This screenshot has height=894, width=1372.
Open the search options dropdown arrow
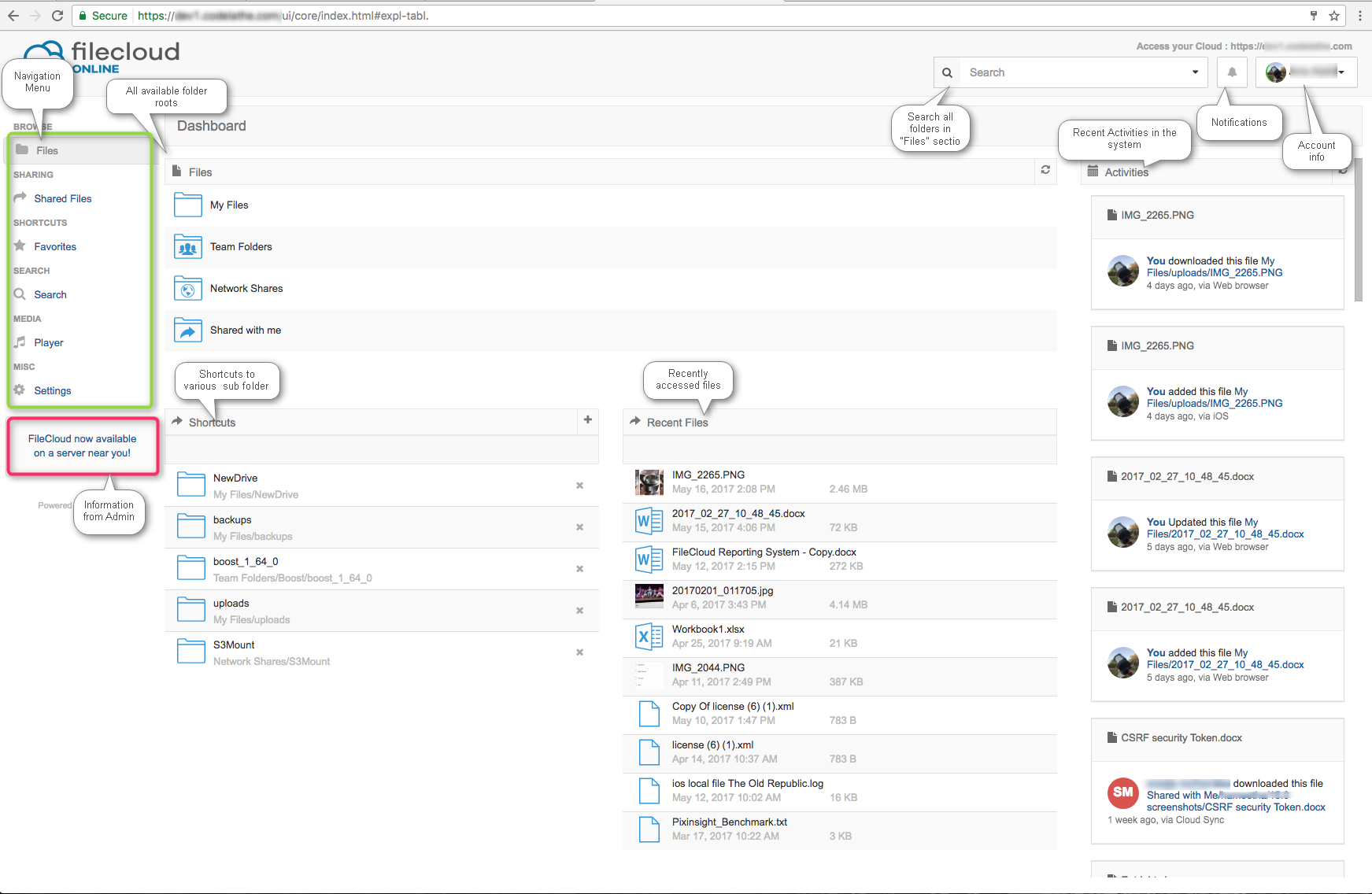(1195, 72)
